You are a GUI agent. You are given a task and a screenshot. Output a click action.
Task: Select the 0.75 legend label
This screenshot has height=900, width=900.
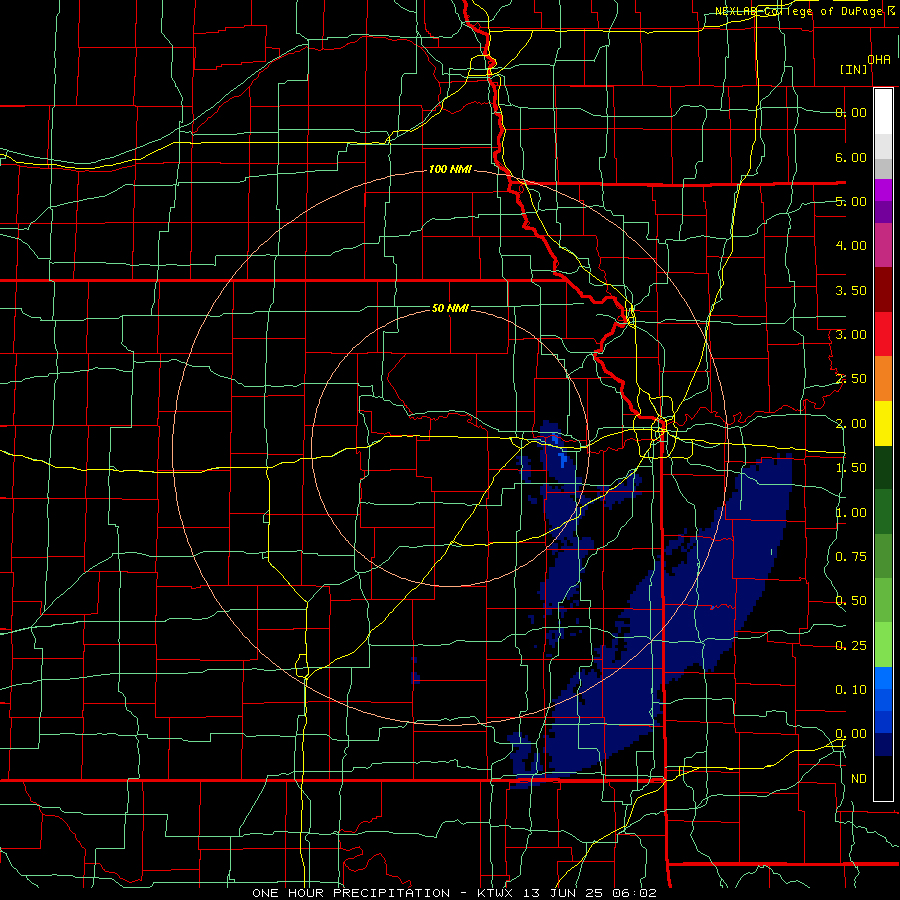pos(851,557)
